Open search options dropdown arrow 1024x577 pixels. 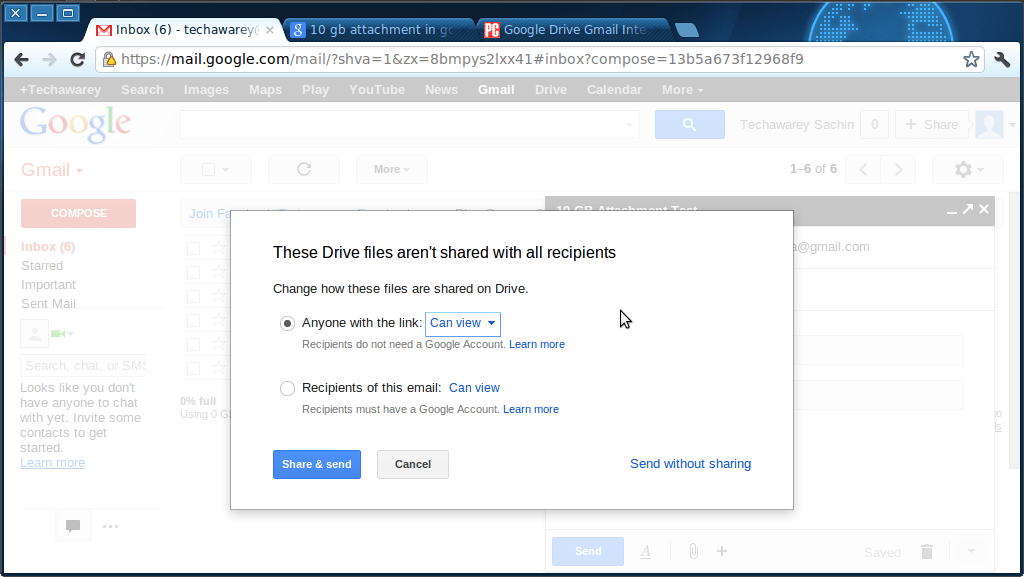point(629,124)
